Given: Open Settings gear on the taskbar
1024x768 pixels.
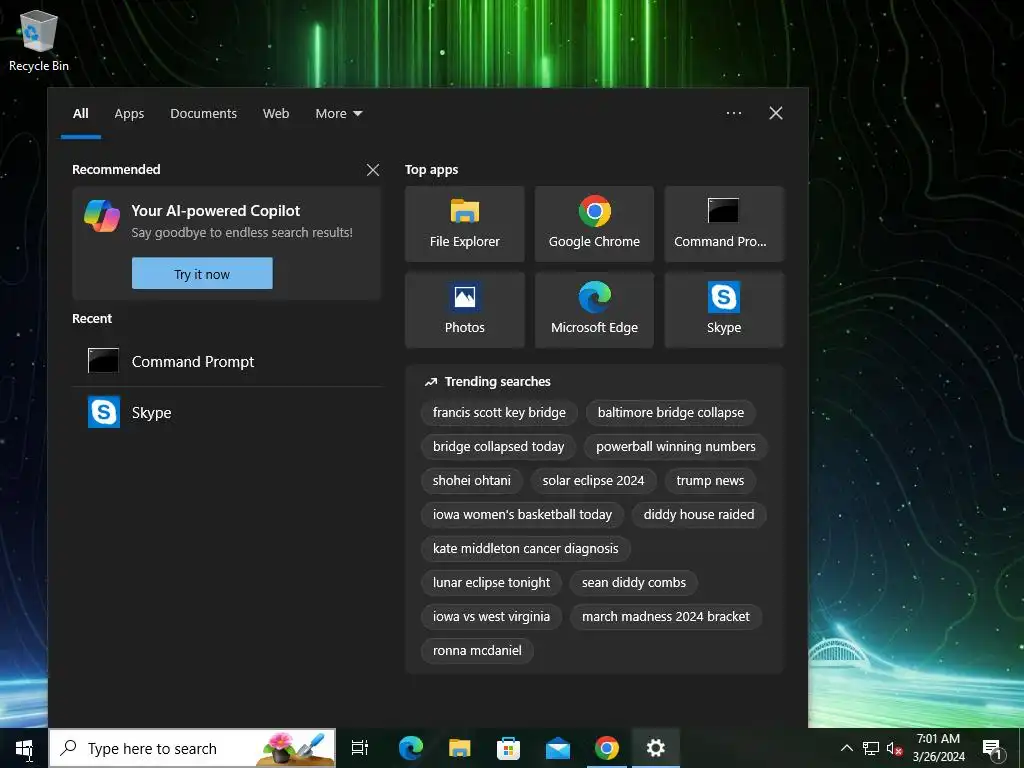Looking at the screenshot, I should click(x=656, y=748).
